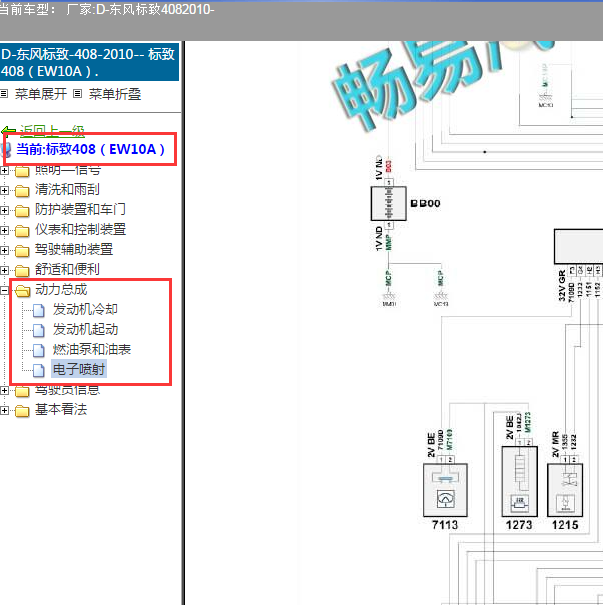Click the open 动力总成 folder icon
Viewport: 603px width, 605px height.
(x=22, y=291)
